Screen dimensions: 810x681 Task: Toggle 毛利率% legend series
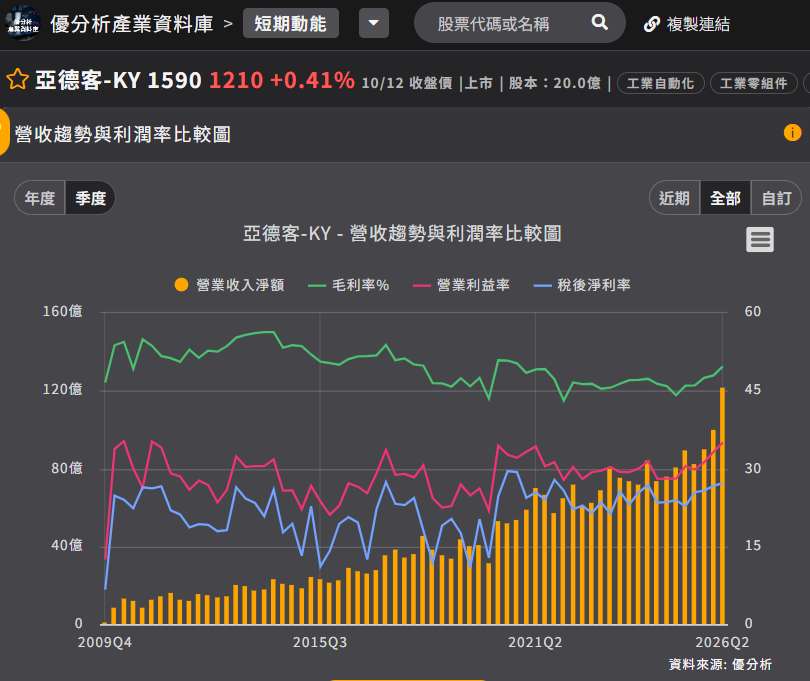[349, 285]
